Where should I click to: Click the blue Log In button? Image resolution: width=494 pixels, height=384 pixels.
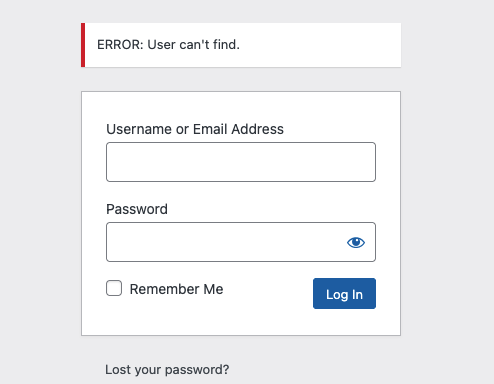pyautogui.click(x=344, y=294)
